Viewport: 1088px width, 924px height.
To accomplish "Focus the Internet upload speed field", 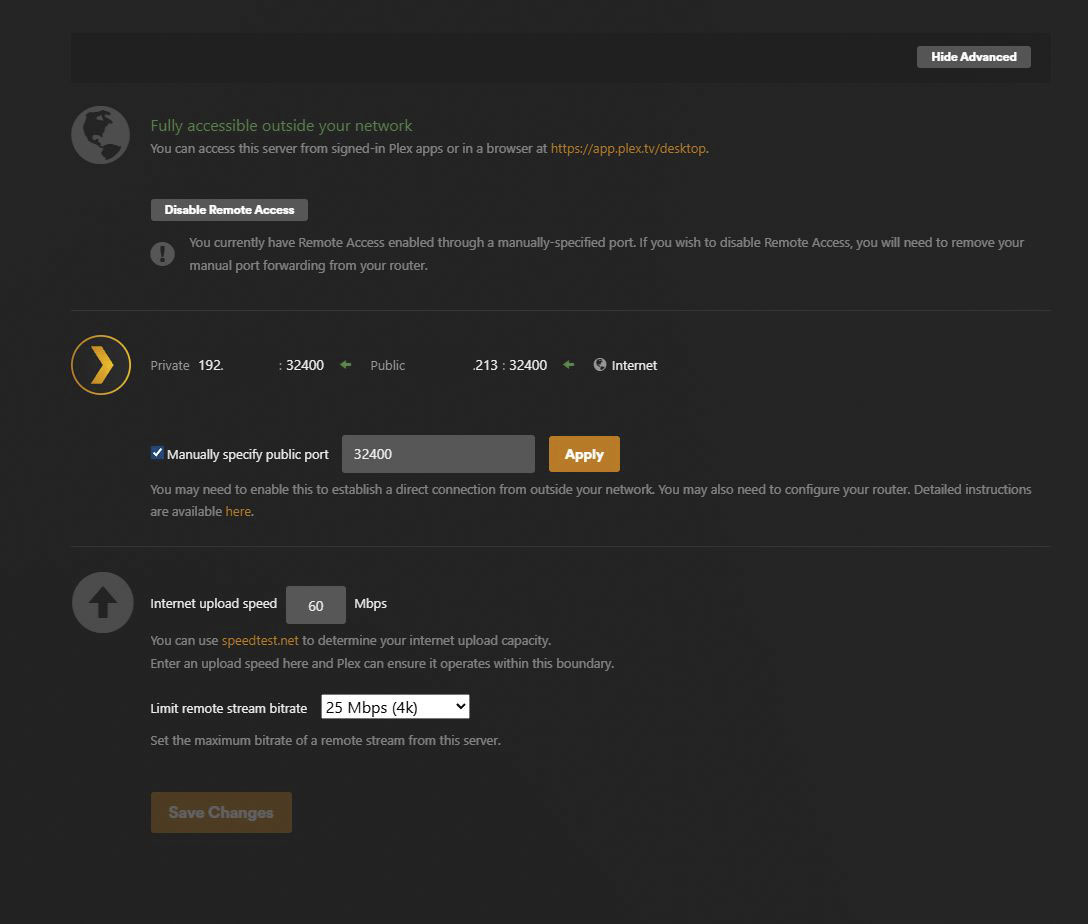I will click(316, 605).
